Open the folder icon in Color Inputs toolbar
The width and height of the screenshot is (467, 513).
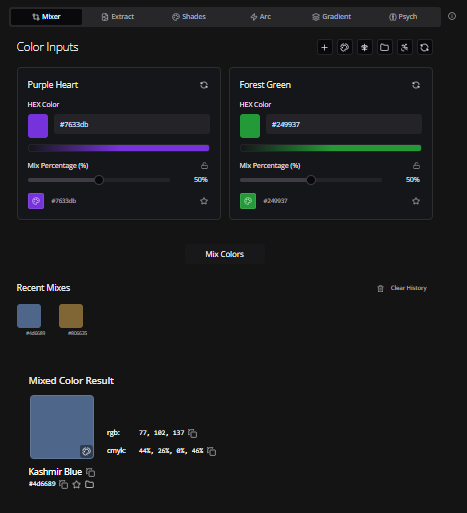[385, 47]
